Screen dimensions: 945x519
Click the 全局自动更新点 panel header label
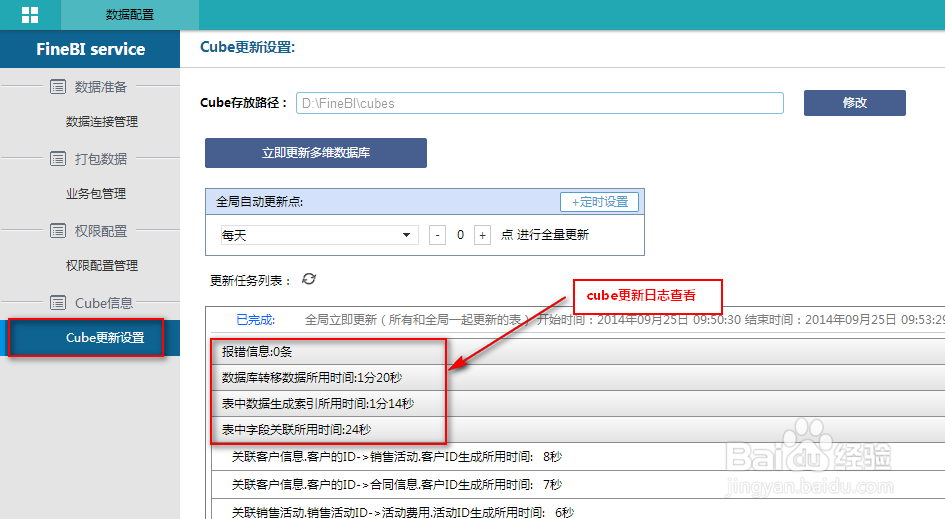[259, 202]
